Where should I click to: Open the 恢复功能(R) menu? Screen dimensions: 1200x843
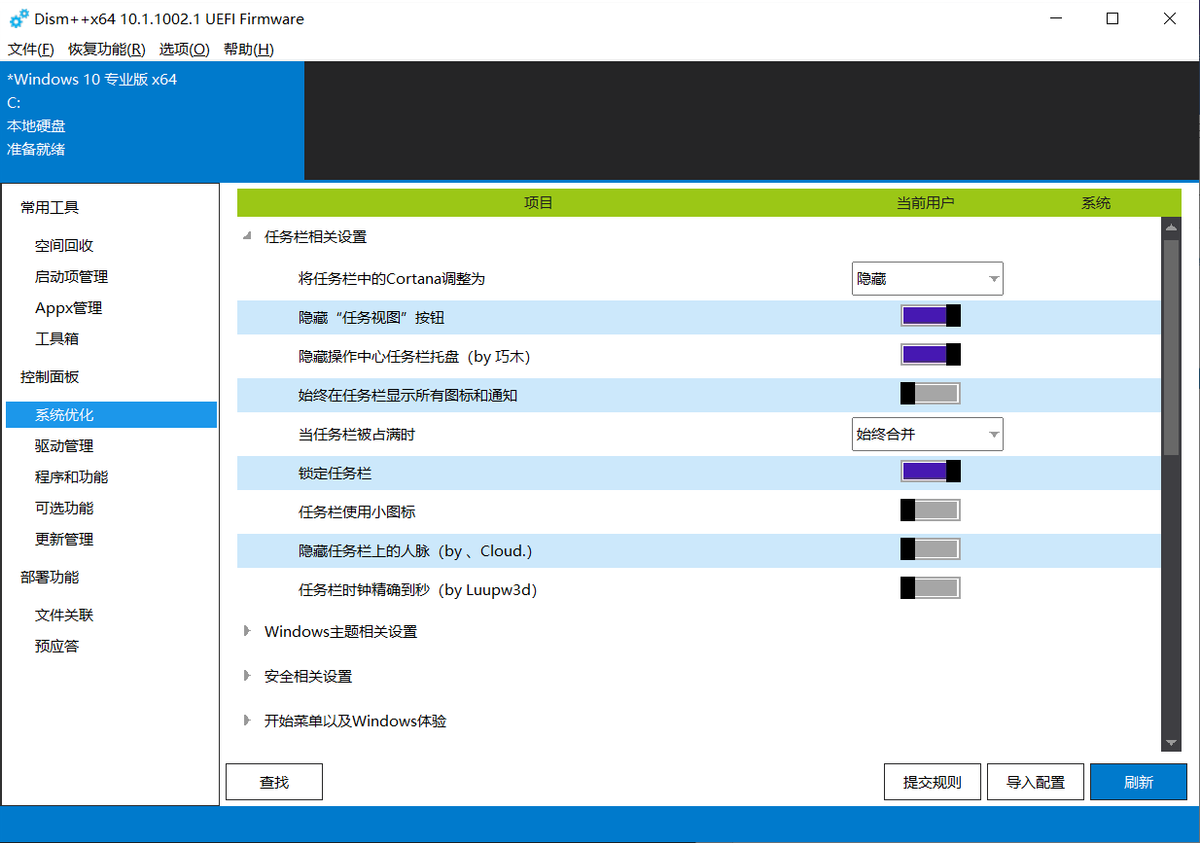click(x=107, y=49)
